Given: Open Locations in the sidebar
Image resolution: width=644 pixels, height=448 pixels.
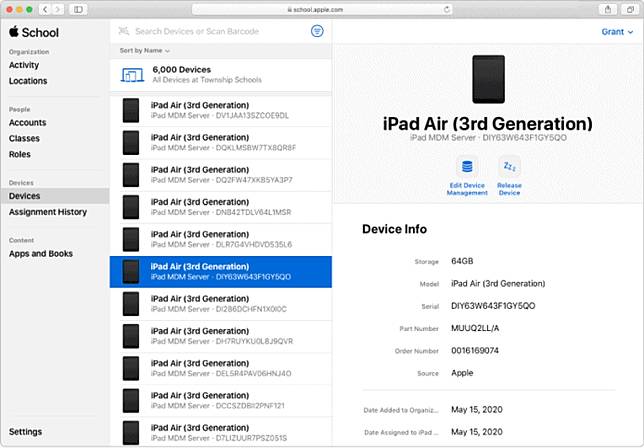Looking at the screenshot, I should pyautogui.click(x=28, y=81).
